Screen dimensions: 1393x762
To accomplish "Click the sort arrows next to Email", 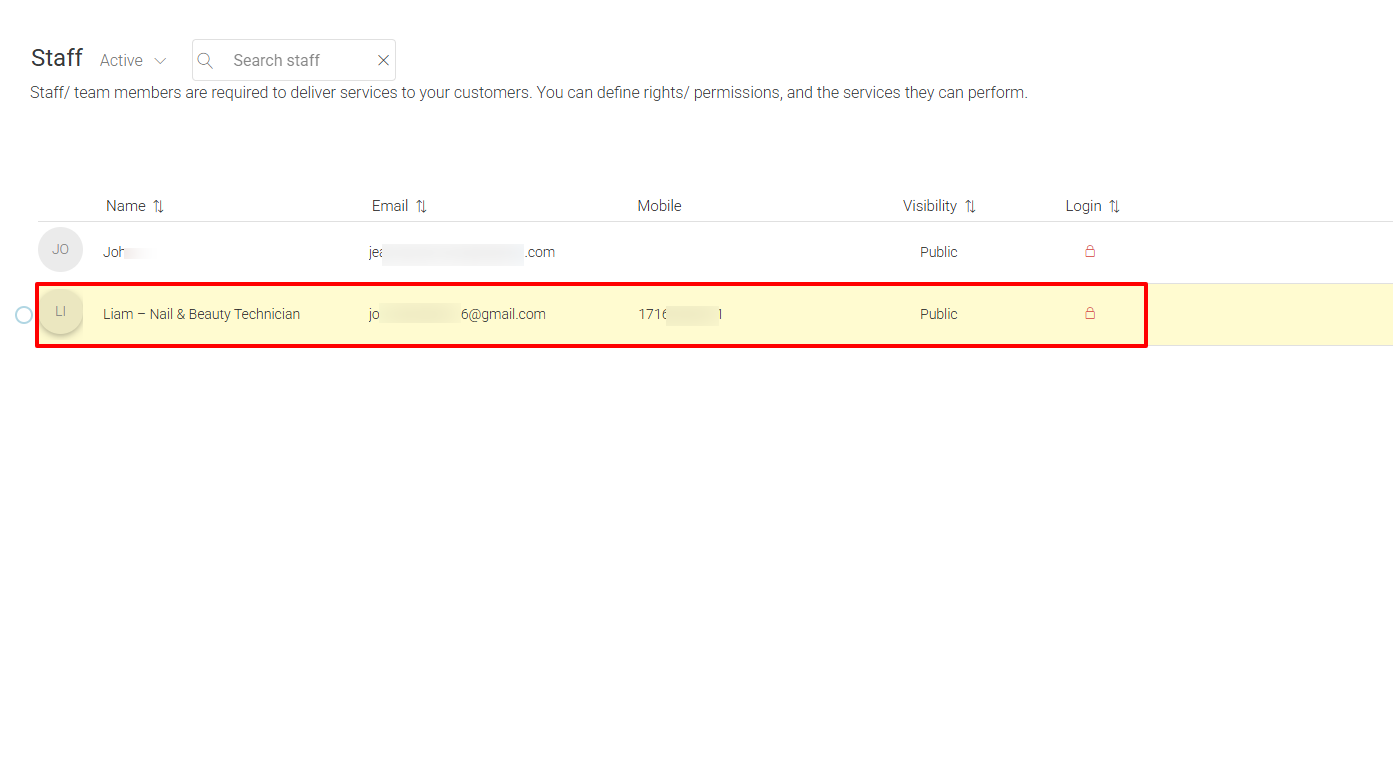I will [x=420, y=206].
